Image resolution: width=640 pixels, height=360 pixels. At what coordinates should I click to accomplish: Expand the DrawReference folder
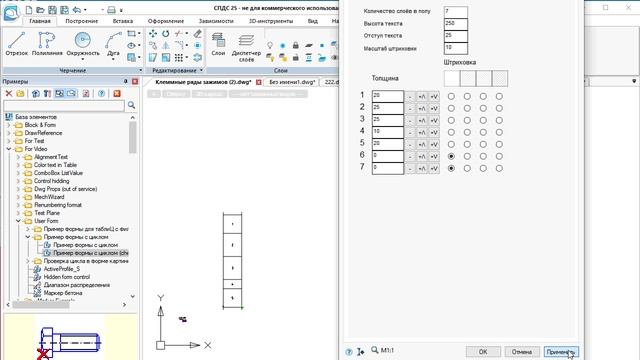(9, 133)
